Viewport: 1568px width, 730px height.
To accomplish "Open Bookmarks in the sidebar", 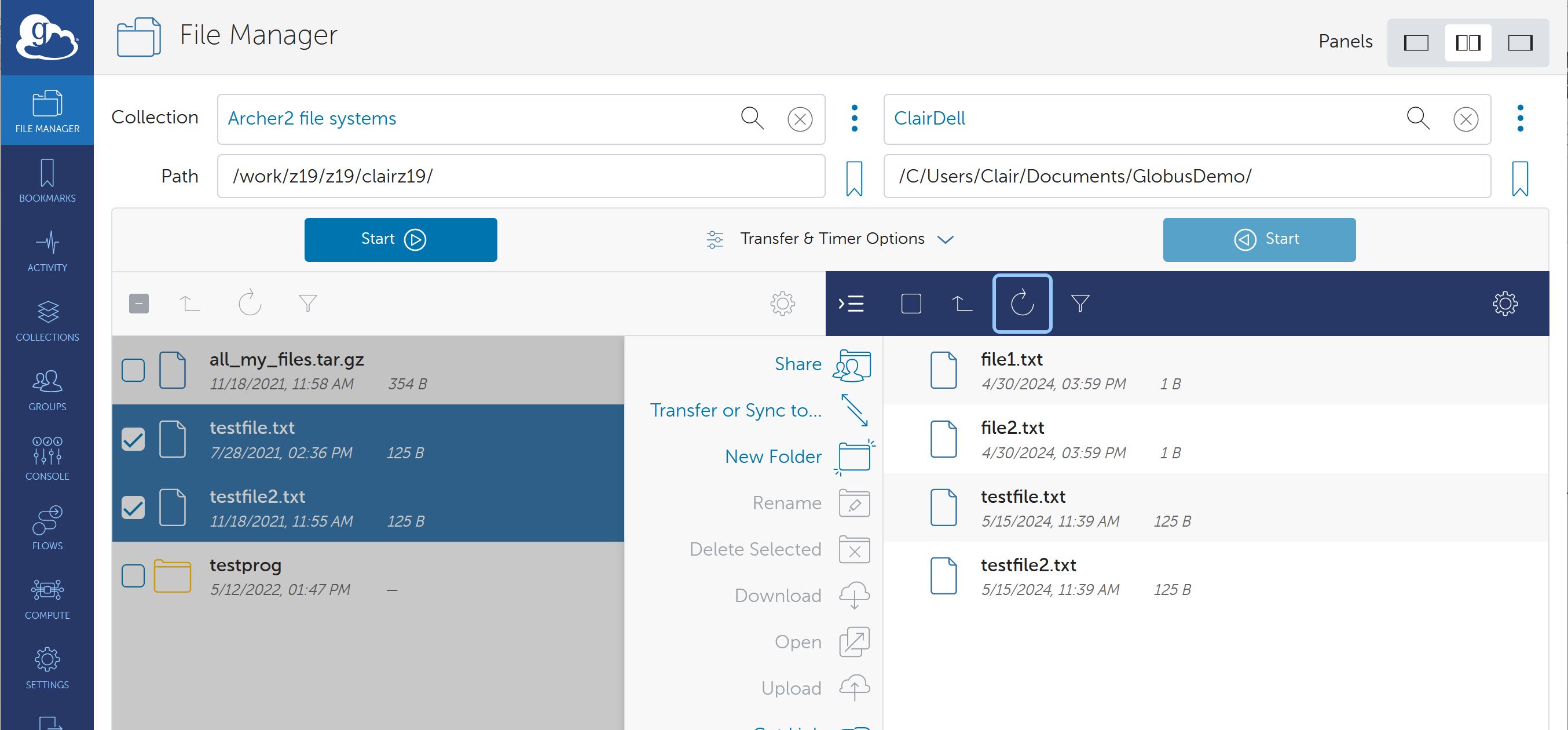I will tap(47, 180).
